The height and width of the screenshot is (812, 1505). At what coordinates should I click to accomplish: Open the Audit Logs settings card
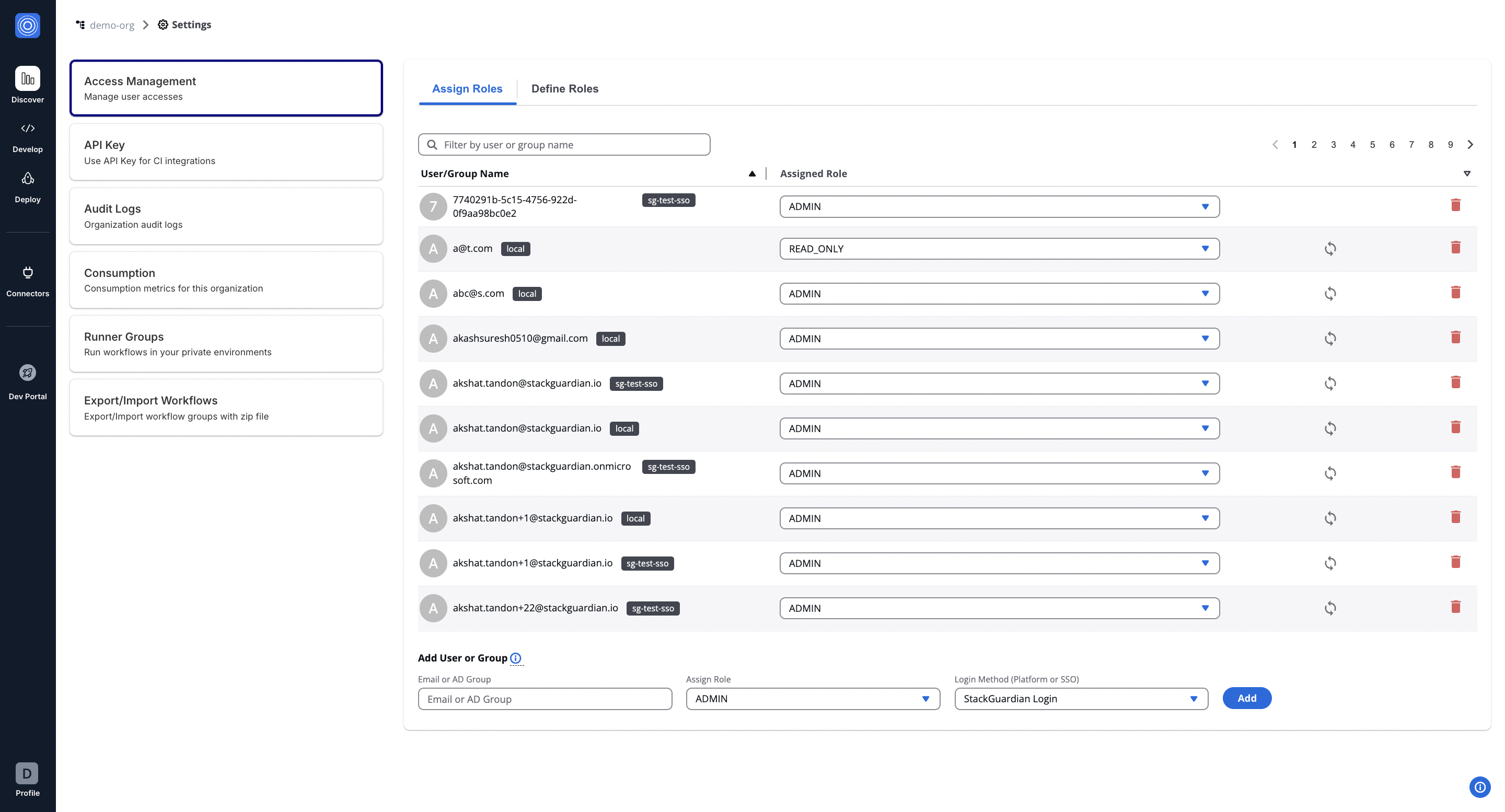226,215
